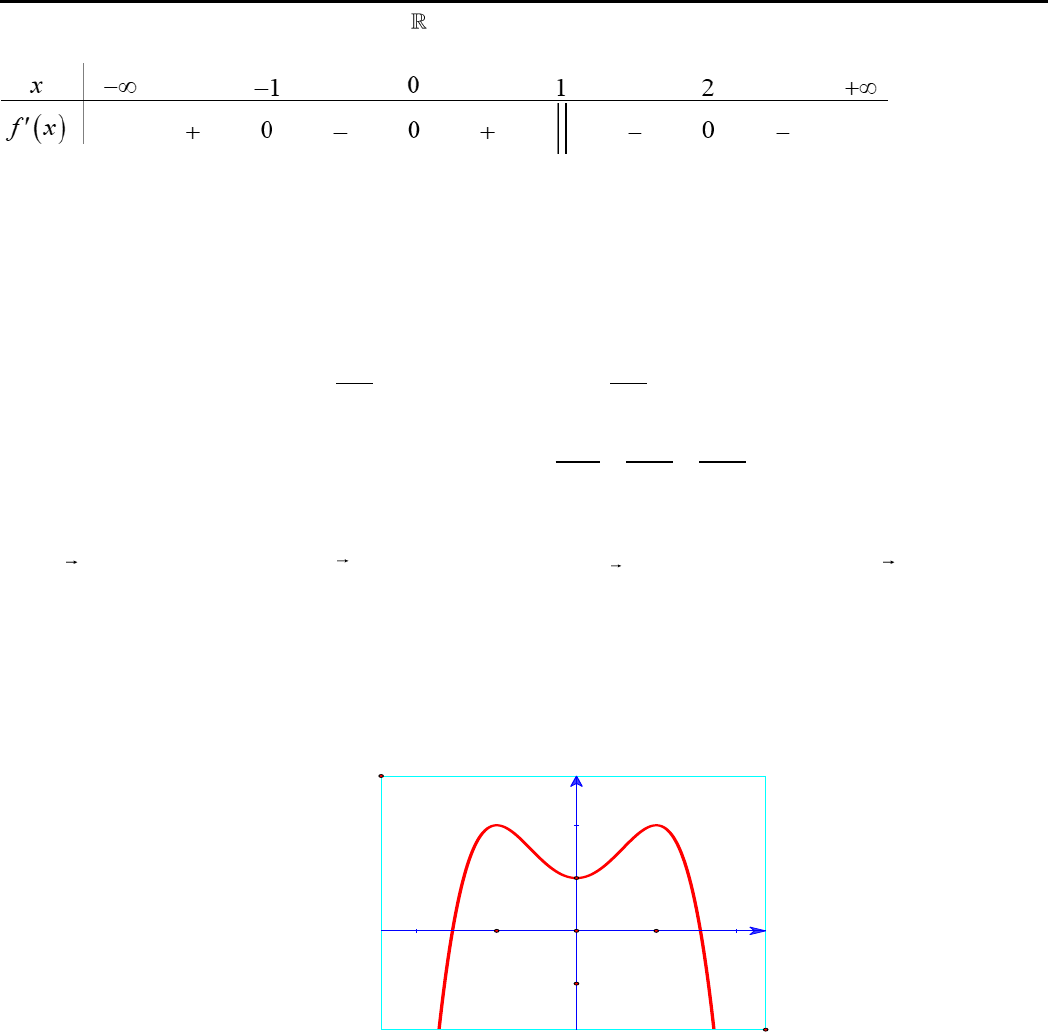Click the y-axis arrowhead on the graph
1048x1032 pixels.
point(576,782)
